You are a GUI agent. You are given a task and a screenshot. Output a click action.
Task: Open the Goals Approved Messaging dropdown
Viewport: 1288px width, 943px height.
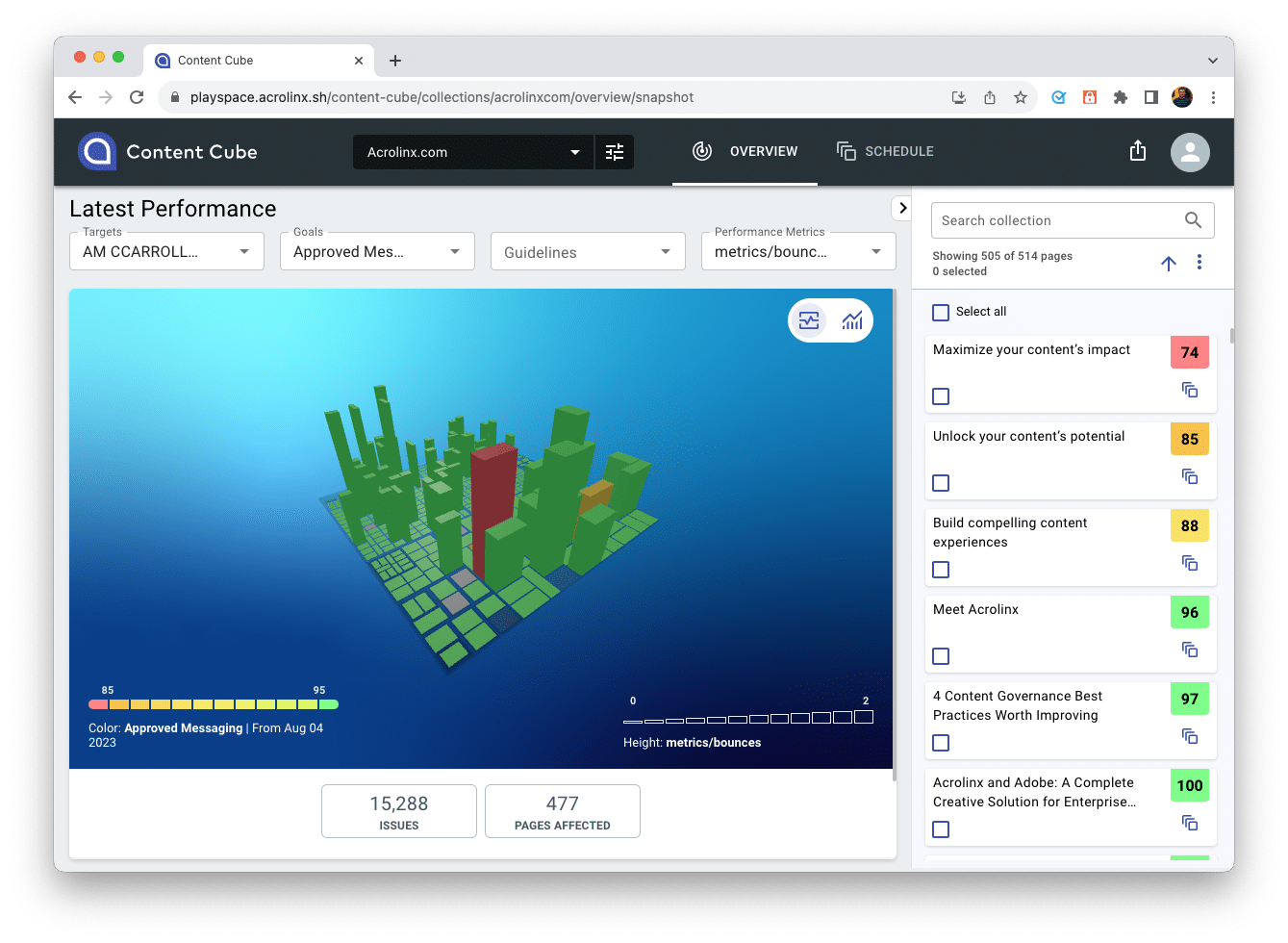[x=377, y=251]
